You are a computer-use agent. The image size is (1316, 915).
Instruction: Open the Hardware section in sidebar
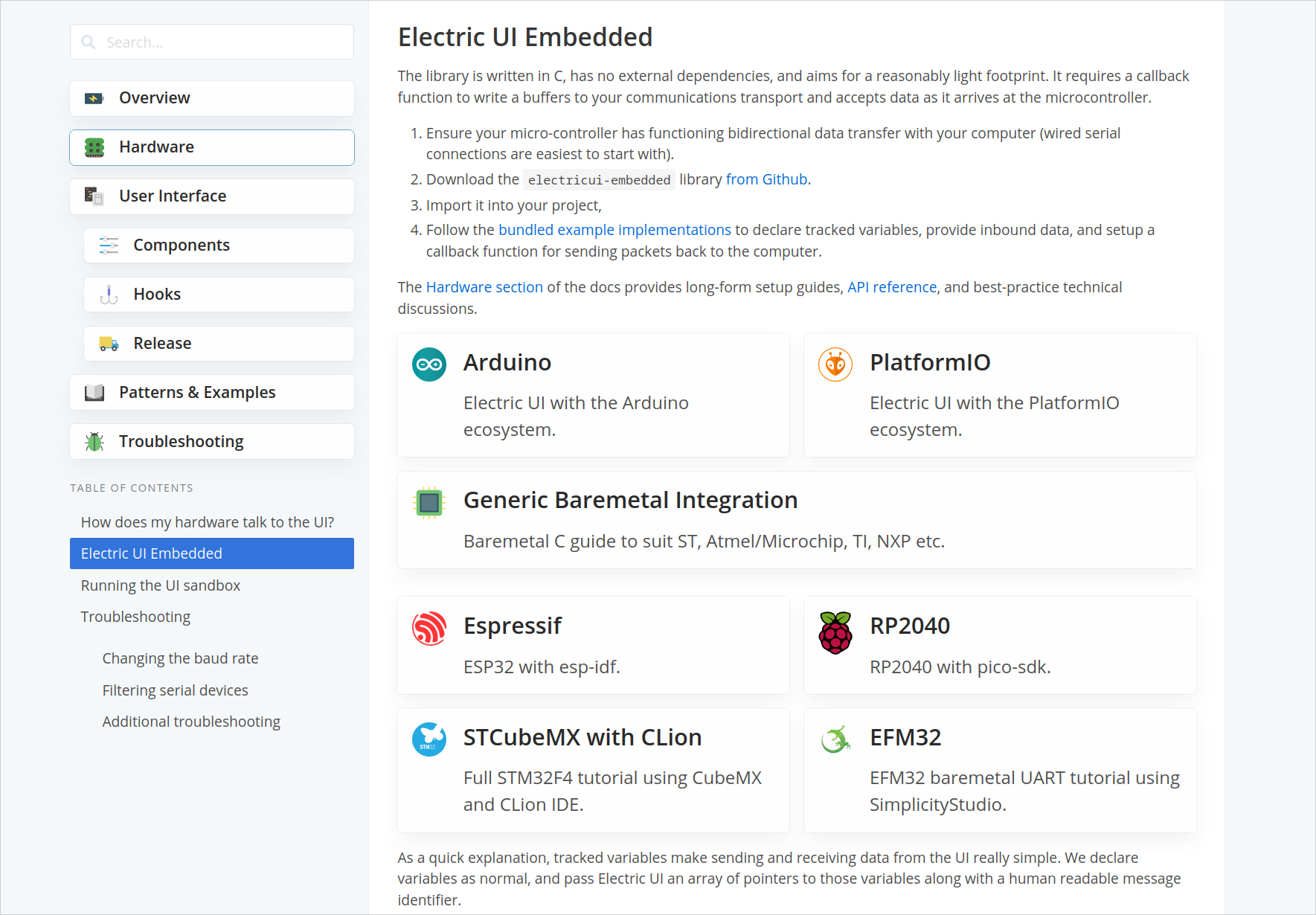(212, 147)
